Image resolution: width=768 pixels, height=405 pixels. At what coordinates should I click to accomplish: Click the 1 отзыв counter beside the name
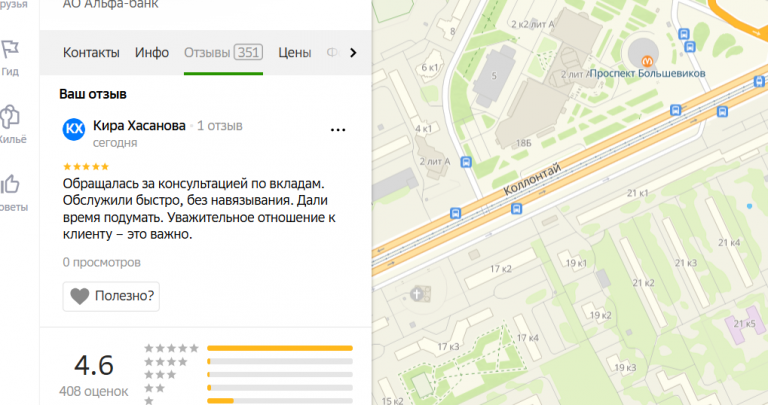click(x=220, y=126)
